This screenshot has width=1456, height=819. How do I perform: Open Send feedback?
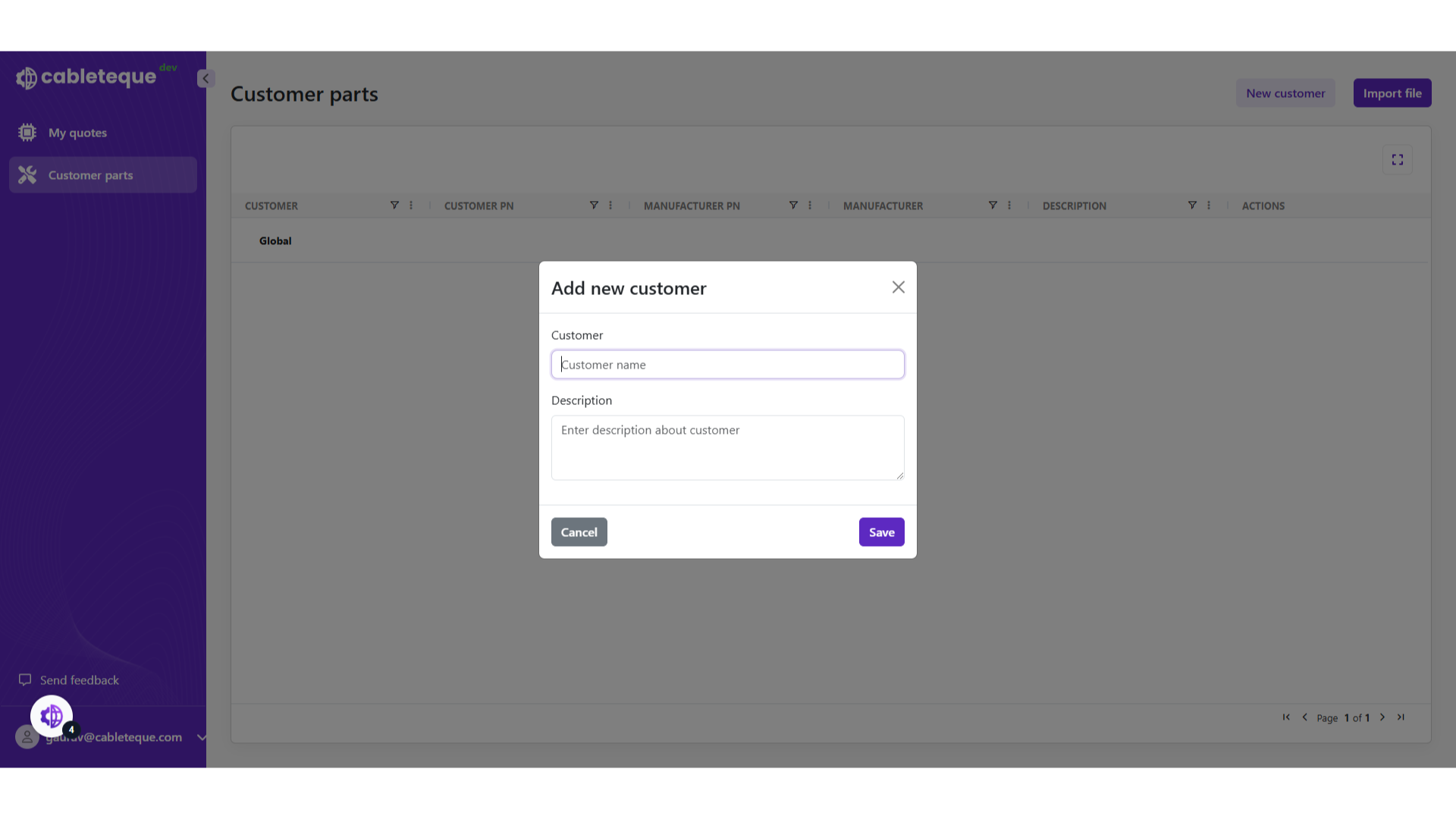78,679
